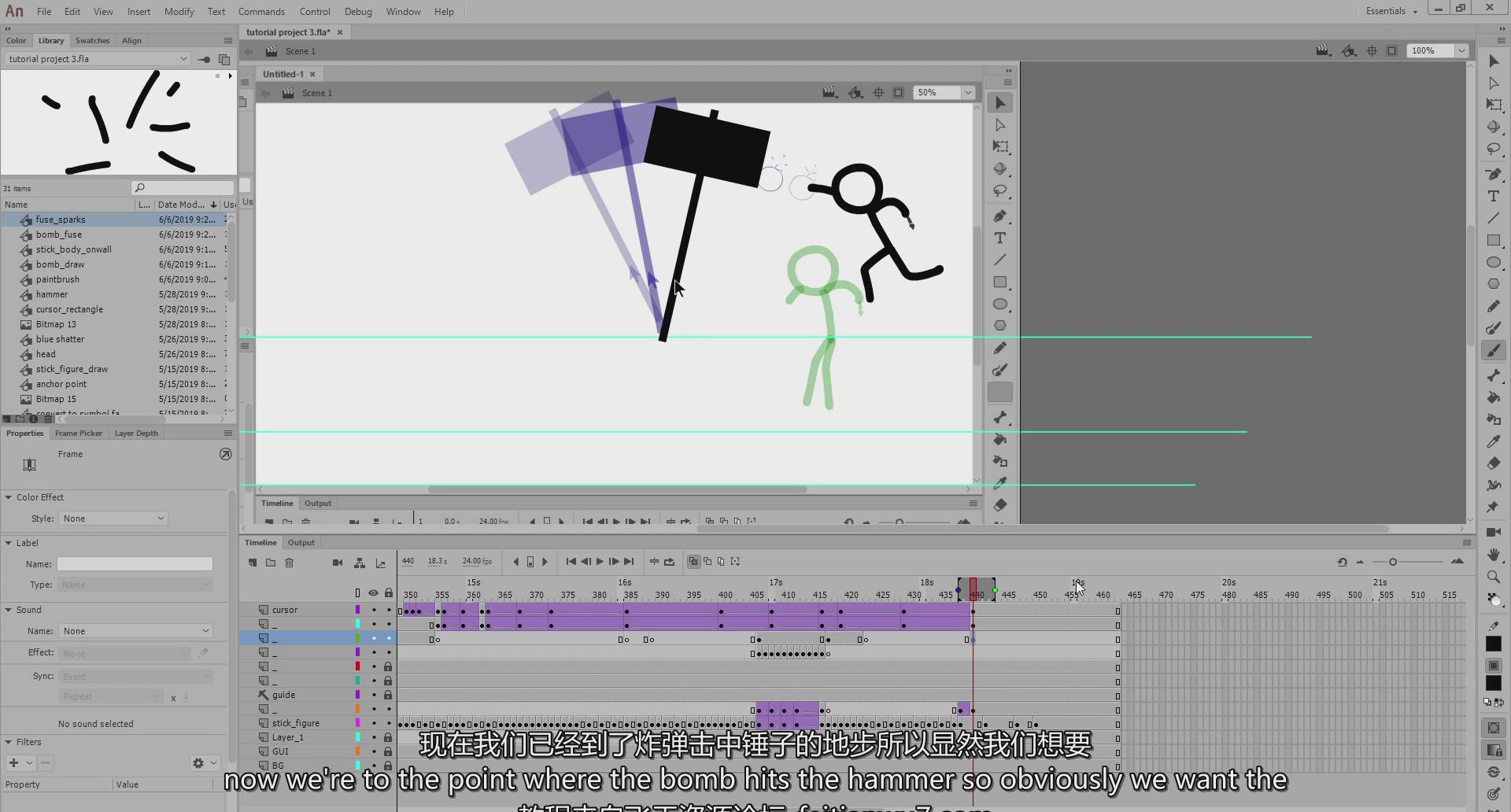The image size is (1511, 812).
Task: Open the Color Effect Style dropdown
Action: tap(113, 519)
